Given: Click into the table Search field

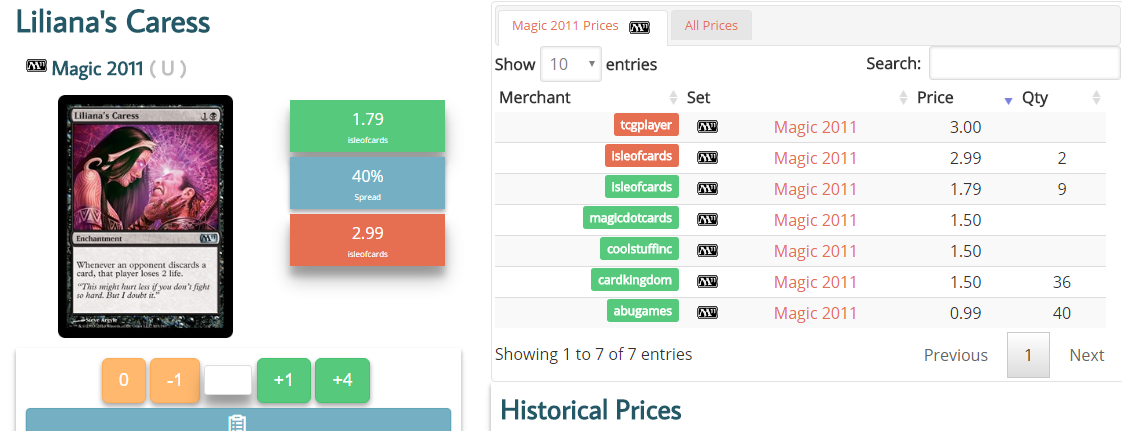Looking at the screenshot, I should coord(1024,63).
